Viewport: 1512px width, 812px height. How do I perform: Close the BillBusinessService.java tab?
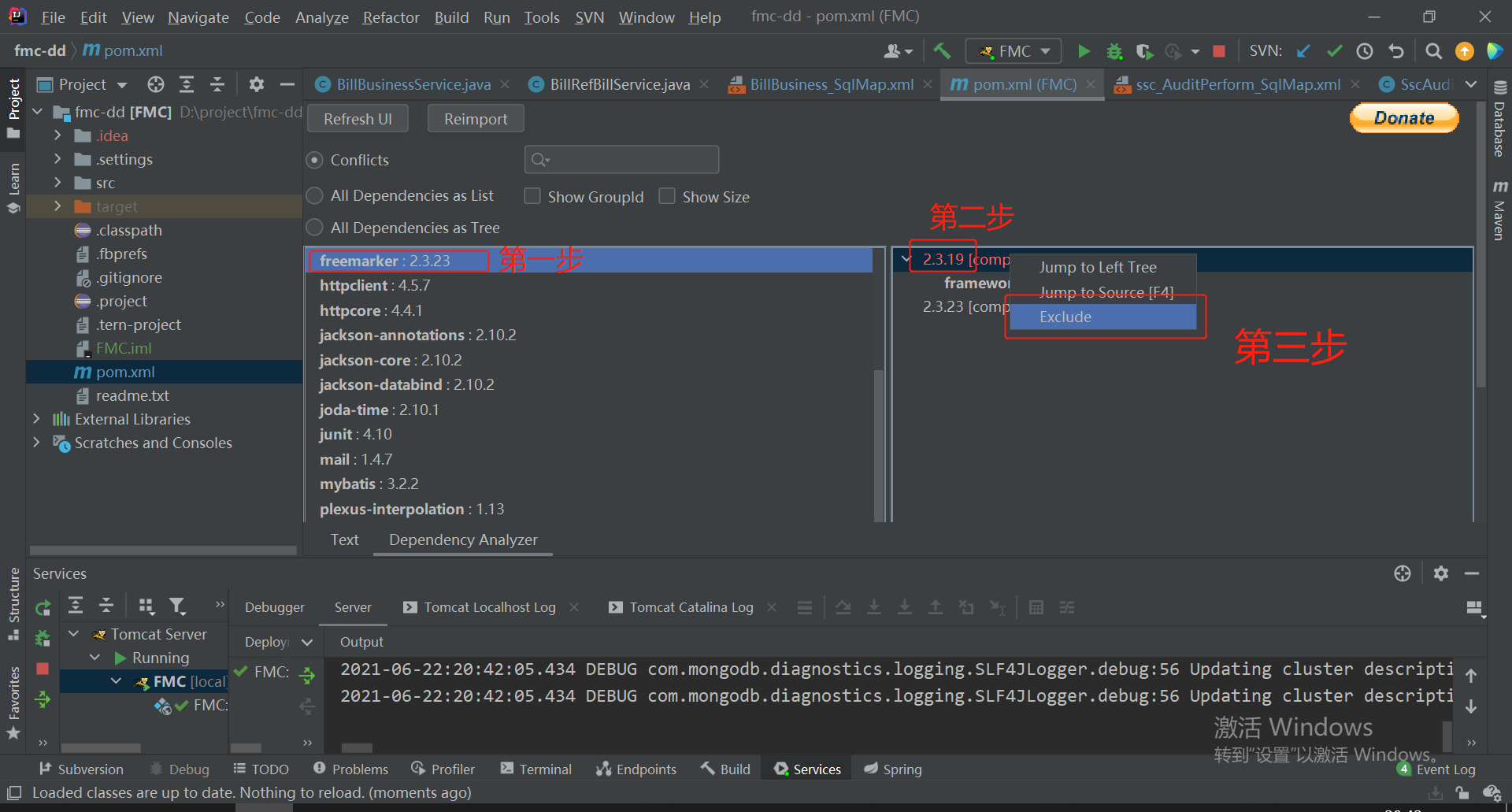505,84
